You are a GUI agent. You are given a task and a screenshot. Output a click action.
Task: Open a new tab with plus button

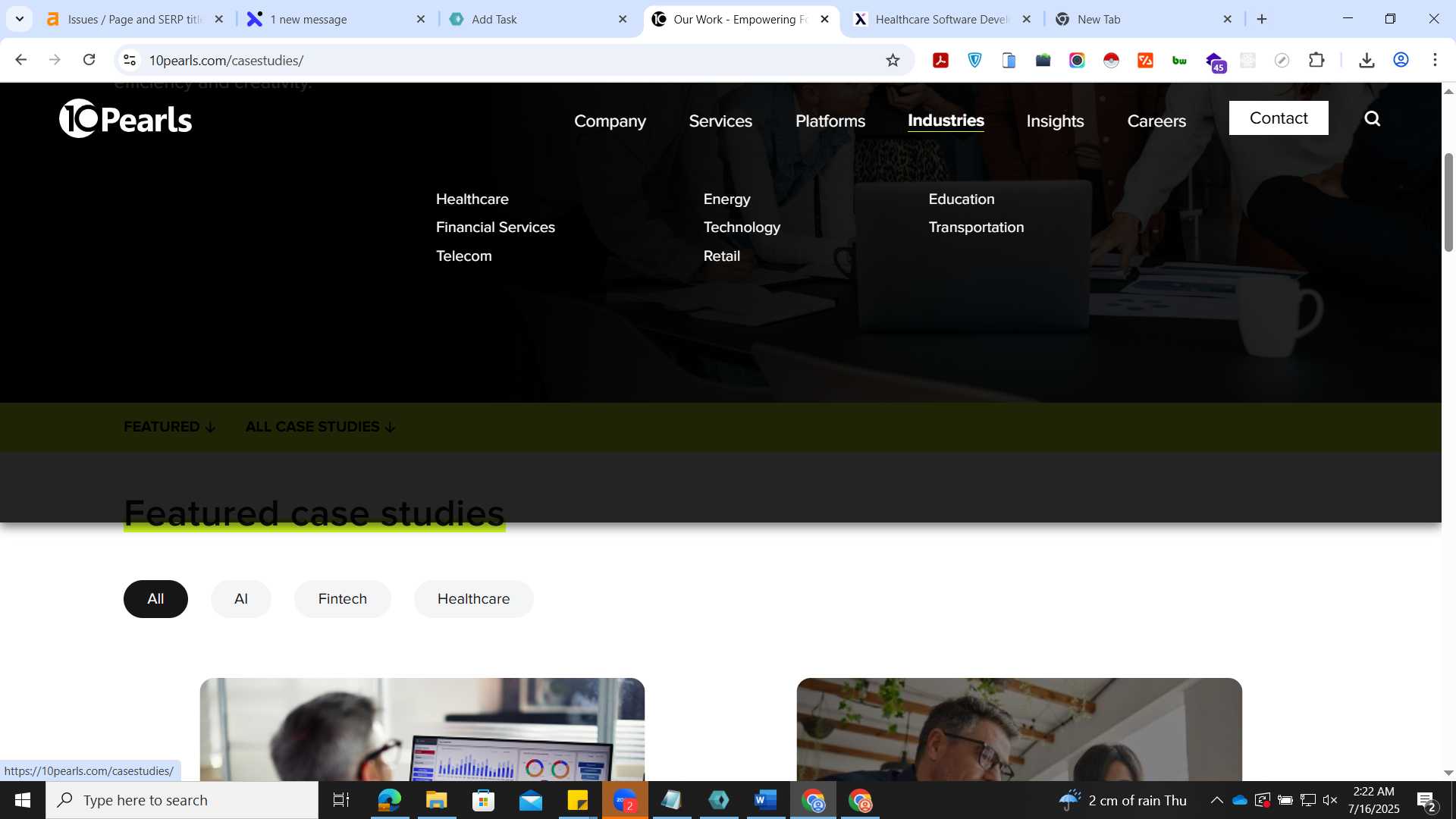point(1262,19)
